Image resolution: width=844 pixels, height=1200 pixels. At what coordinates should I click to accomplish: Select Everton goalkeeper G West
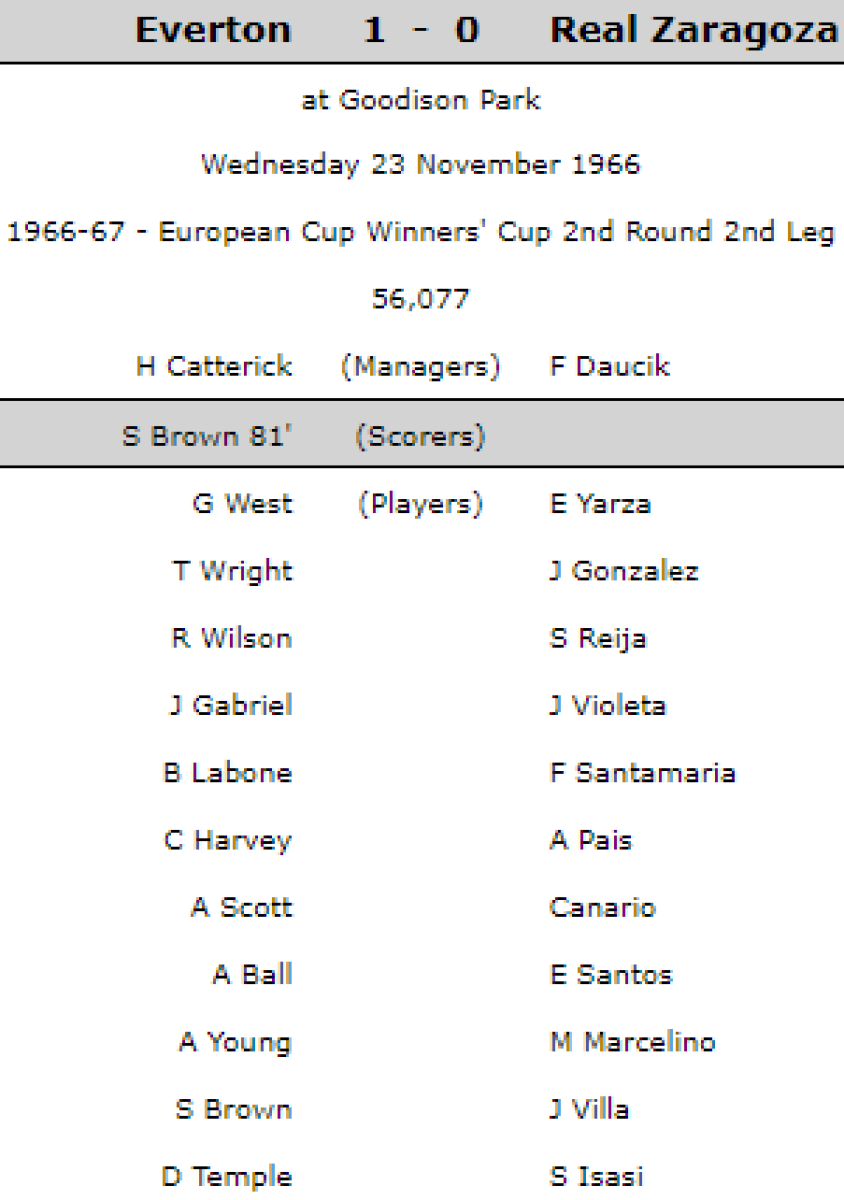242,504
